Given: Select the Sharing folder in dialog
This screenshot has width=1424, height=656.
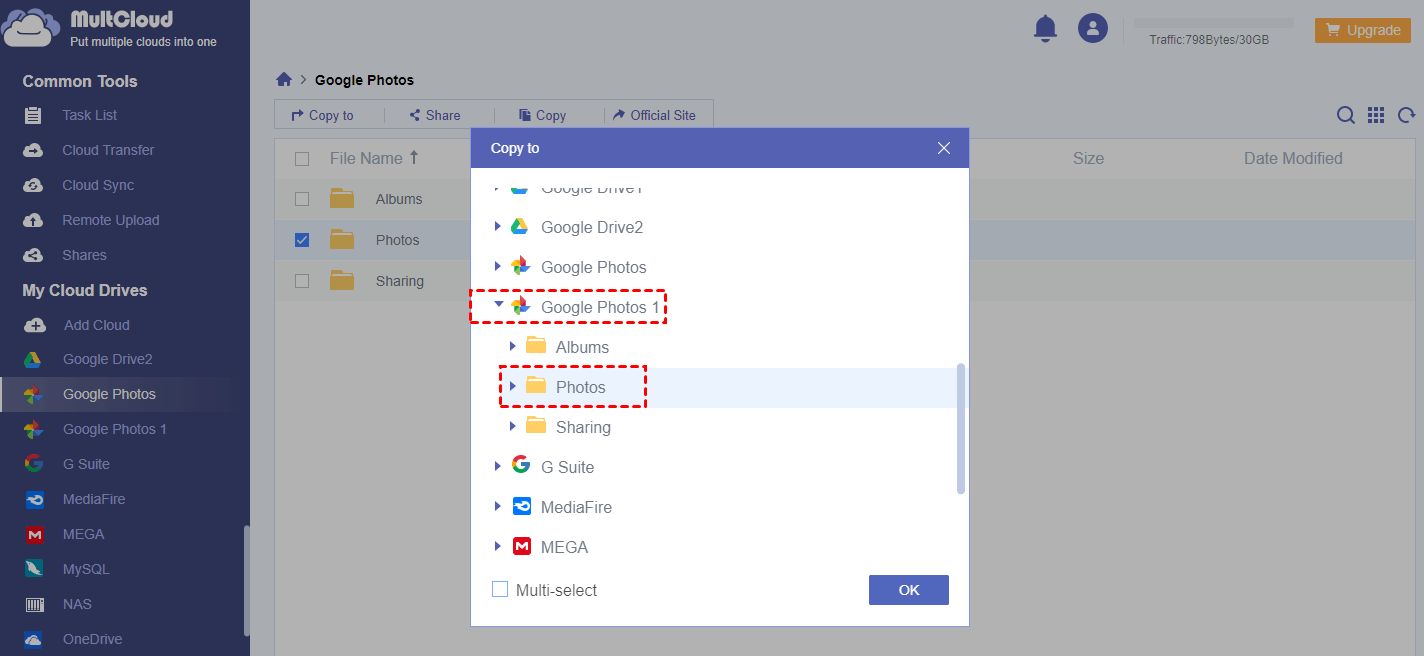Looking at the screenshot, I should pos(582,427).
